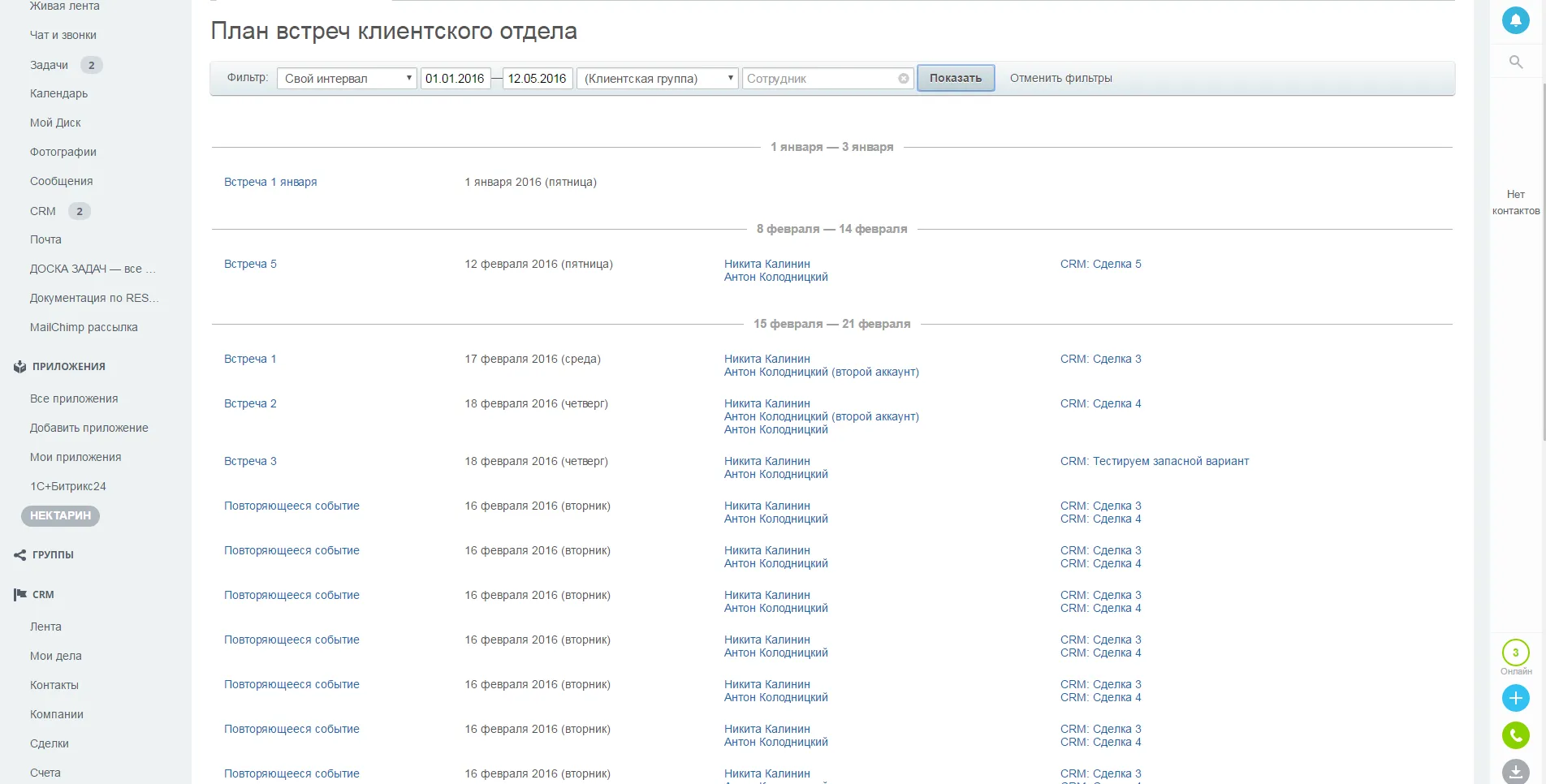Expand the Клиентская группа dropdown

click(658, 79)
